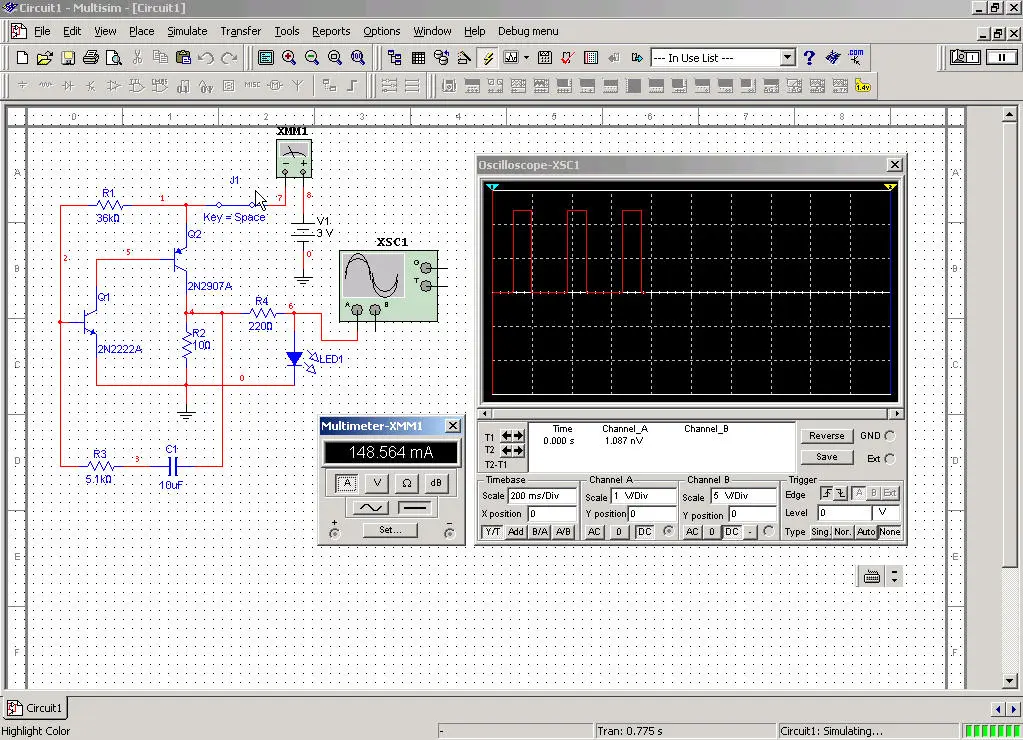Switch multimeter to AC signal mode

point(371,507)
